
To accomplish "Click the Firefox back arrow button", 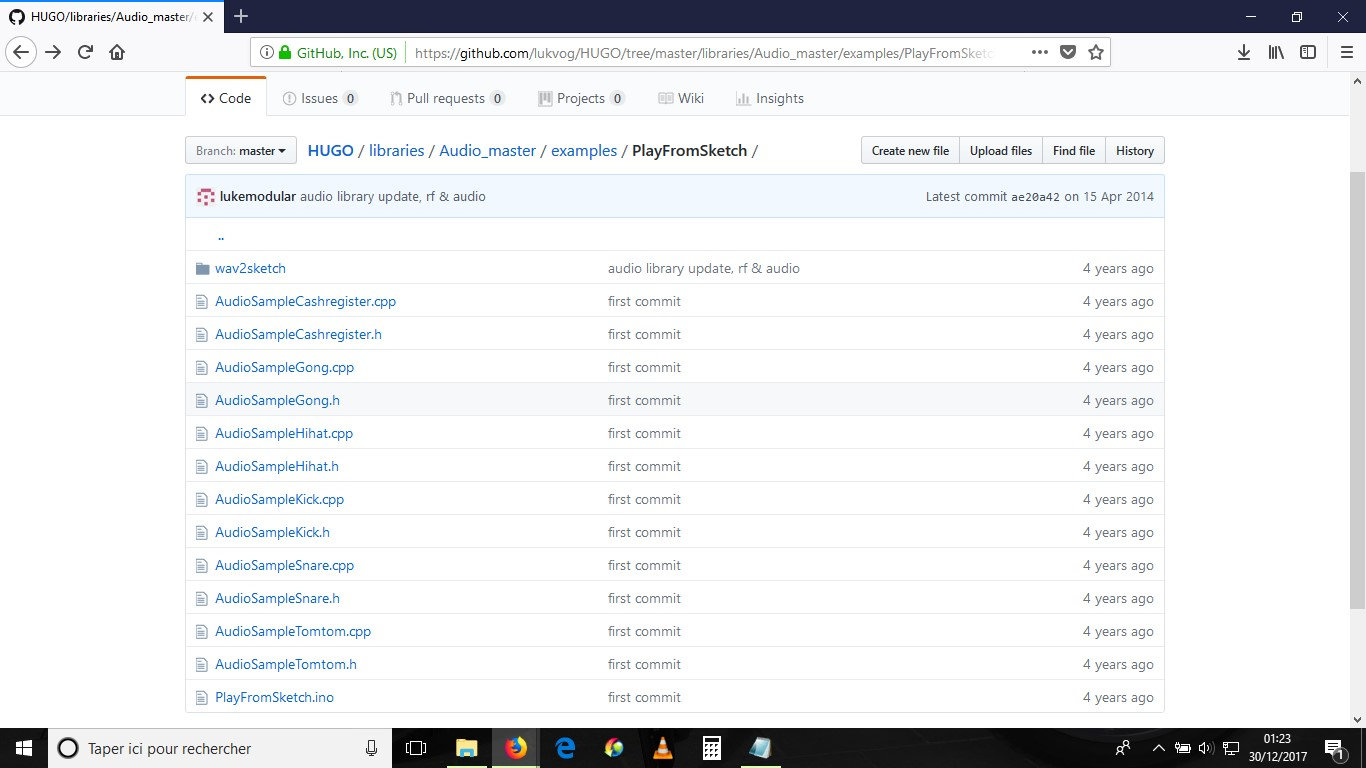I will (22, 52).
